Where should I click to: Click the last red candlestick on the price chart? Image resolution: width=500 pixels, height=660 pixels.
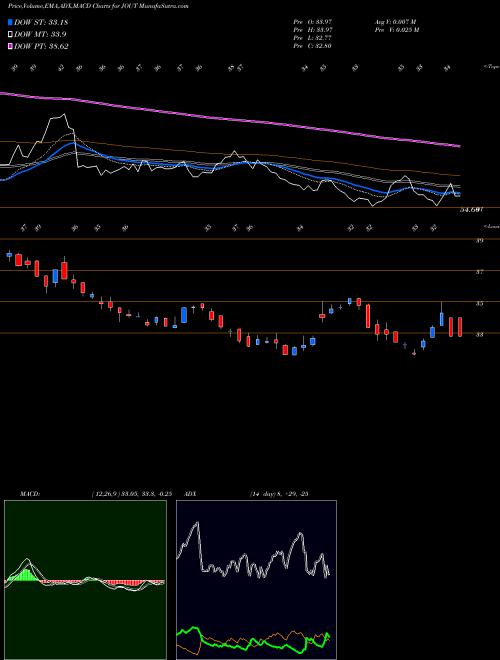[x=460, y=327]
